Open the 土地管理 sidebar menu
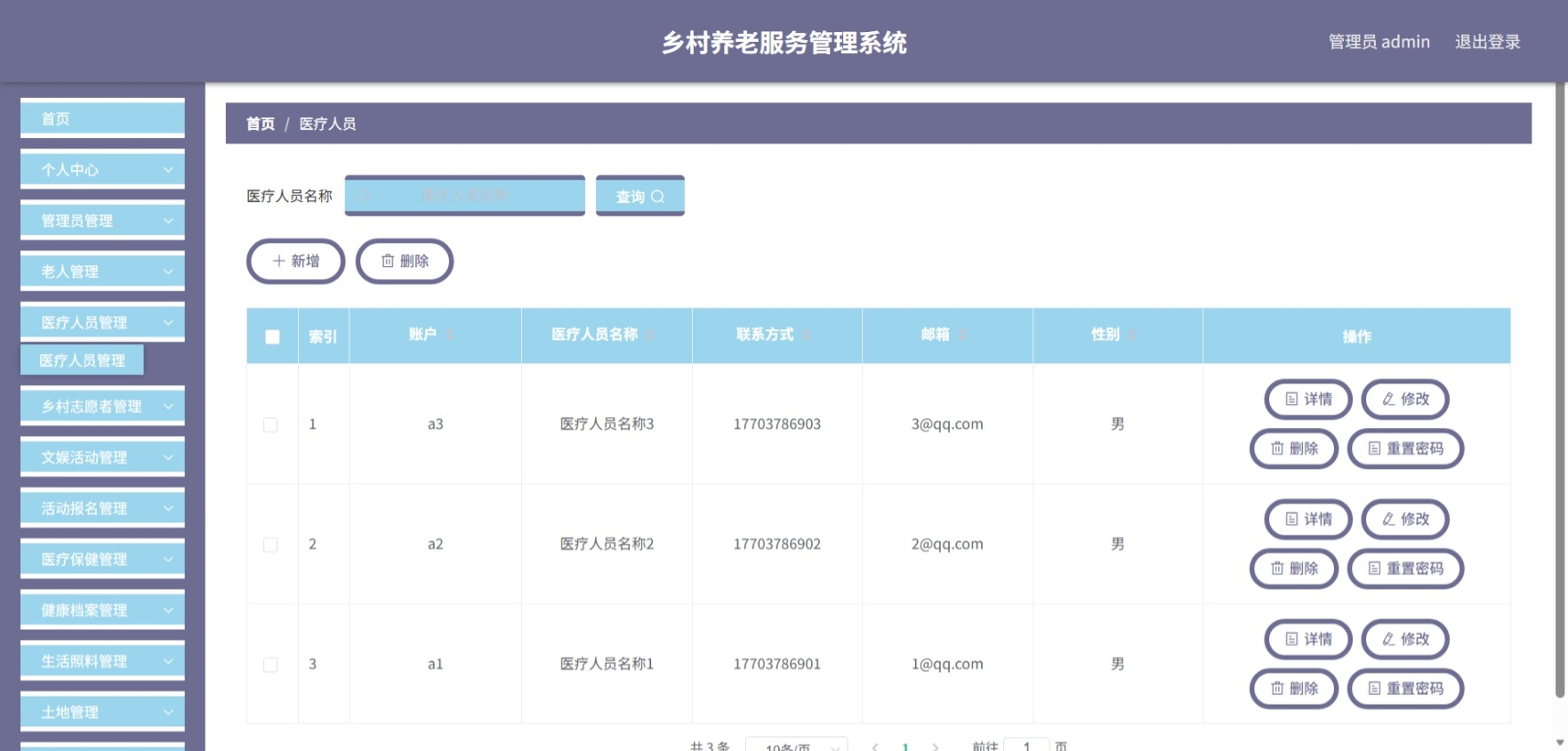Screen dimensions: 1568x751 (102, 712)
